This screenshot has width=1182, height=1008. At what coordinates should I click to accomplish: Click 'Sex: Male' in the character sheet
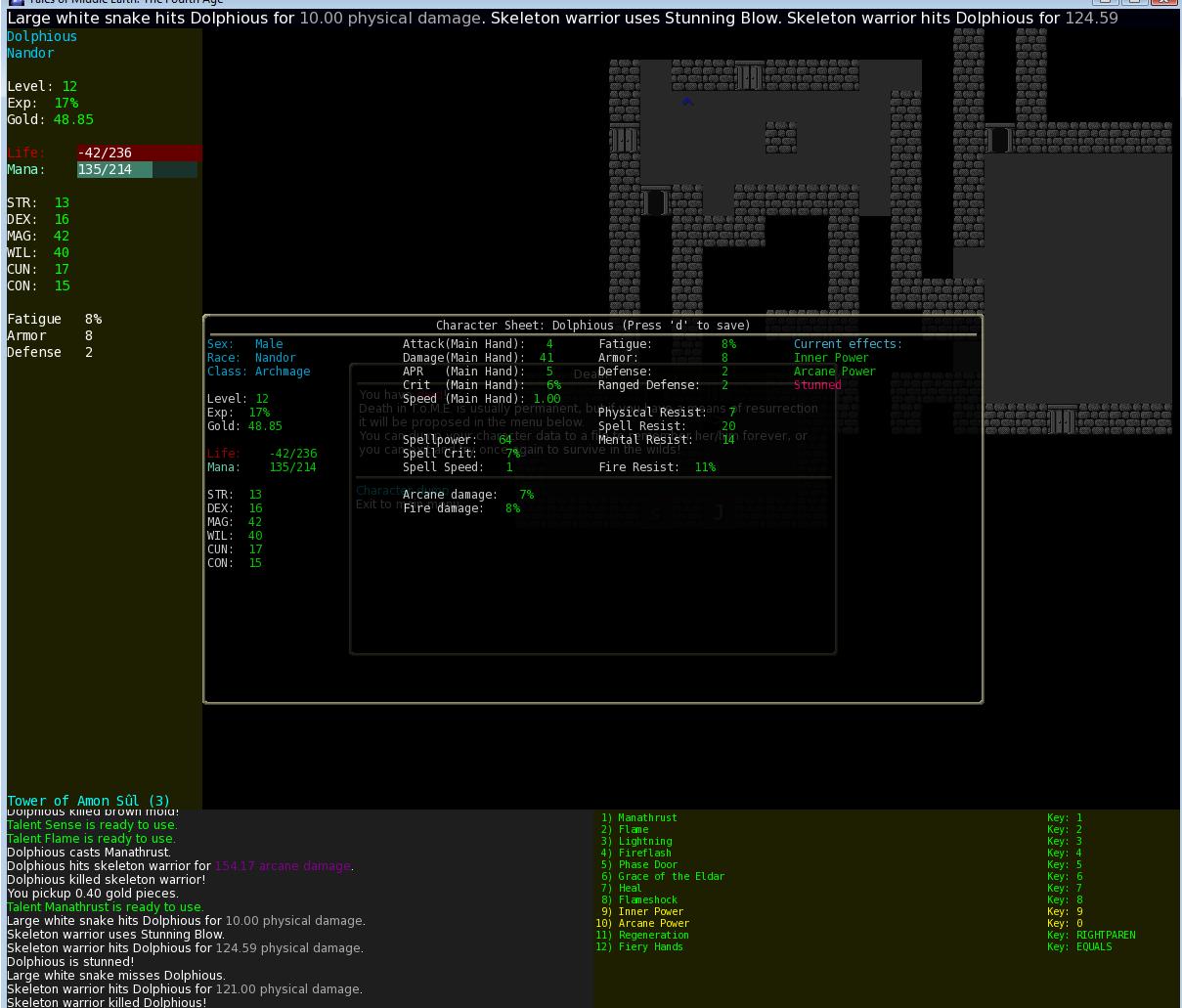[245, 344]
